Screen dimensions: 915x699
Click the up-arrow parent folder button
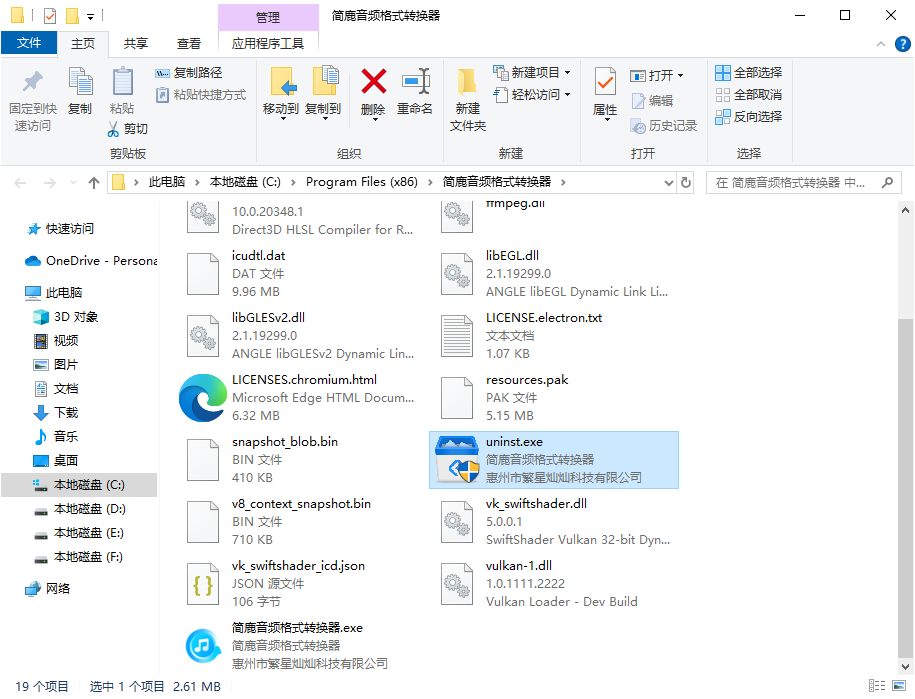point(93,183)
